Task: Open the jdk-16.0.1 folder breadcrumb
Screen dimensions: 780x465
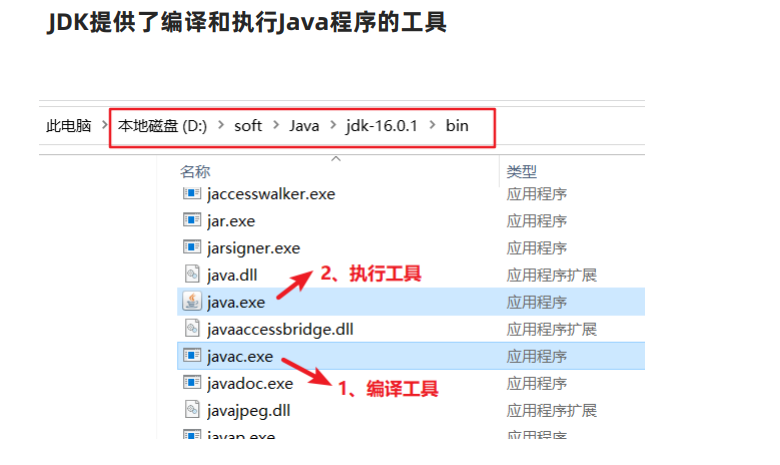Action: pos(382,126)
